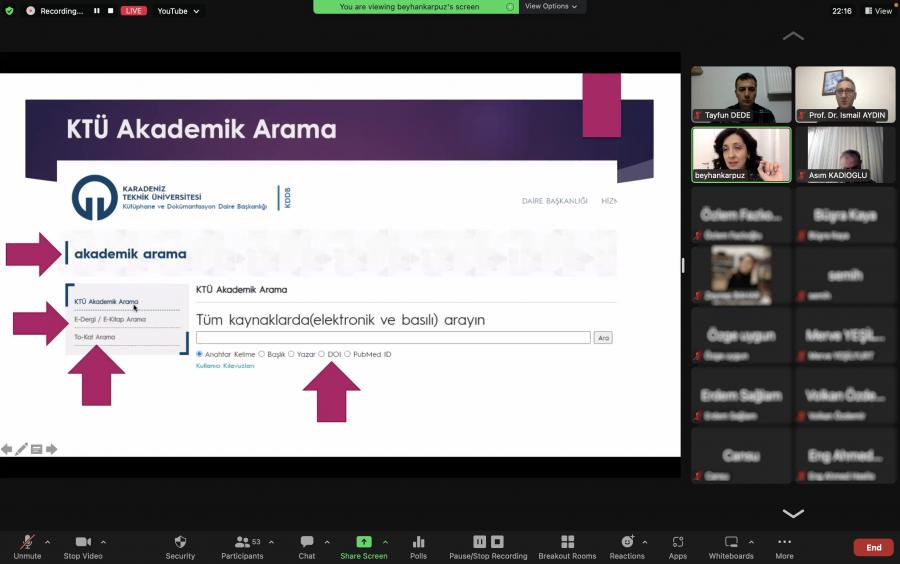Pause the recording from the bottom toolbar

[x=479, y=542]
